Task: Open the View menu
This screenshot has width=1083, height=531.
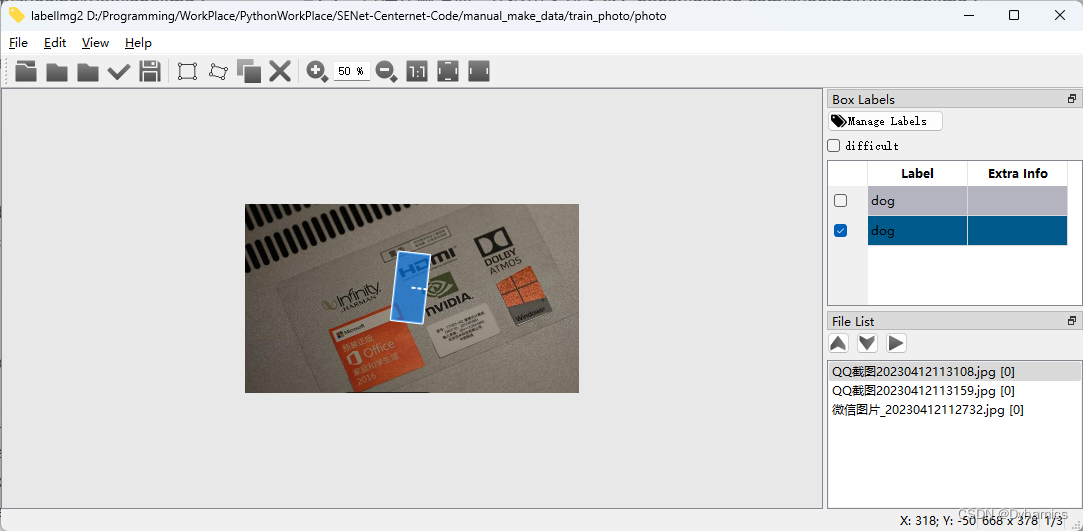Action: click(x=95, y=43)
